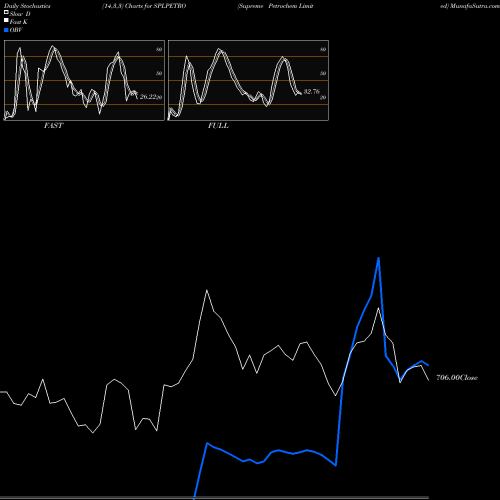The width and height of the screenshot is (500, 500).
Task: Click the 'Fast K' legend label
Action: click(19, 22)
